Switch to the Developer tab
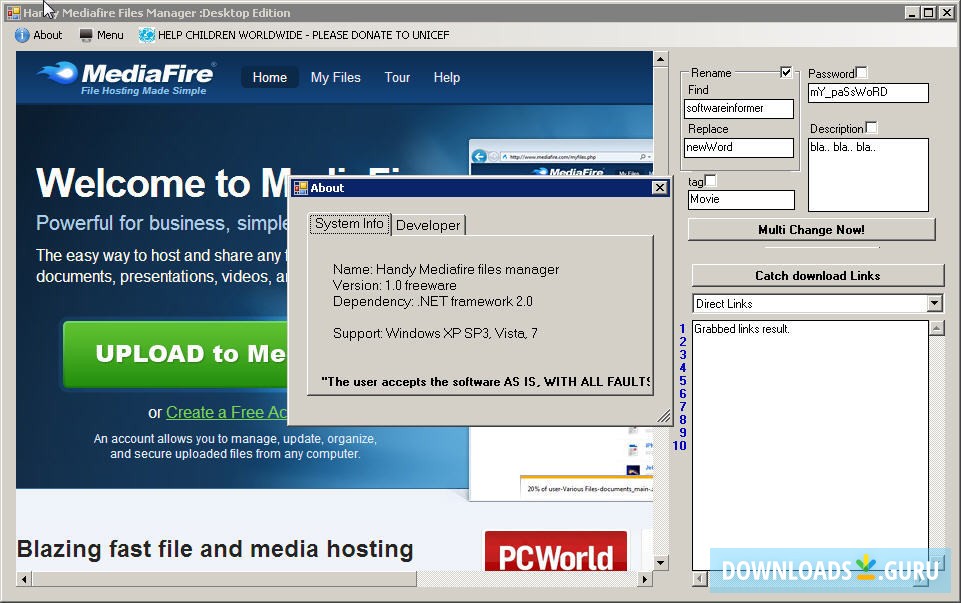961x603 pixels. click(427, 225)
